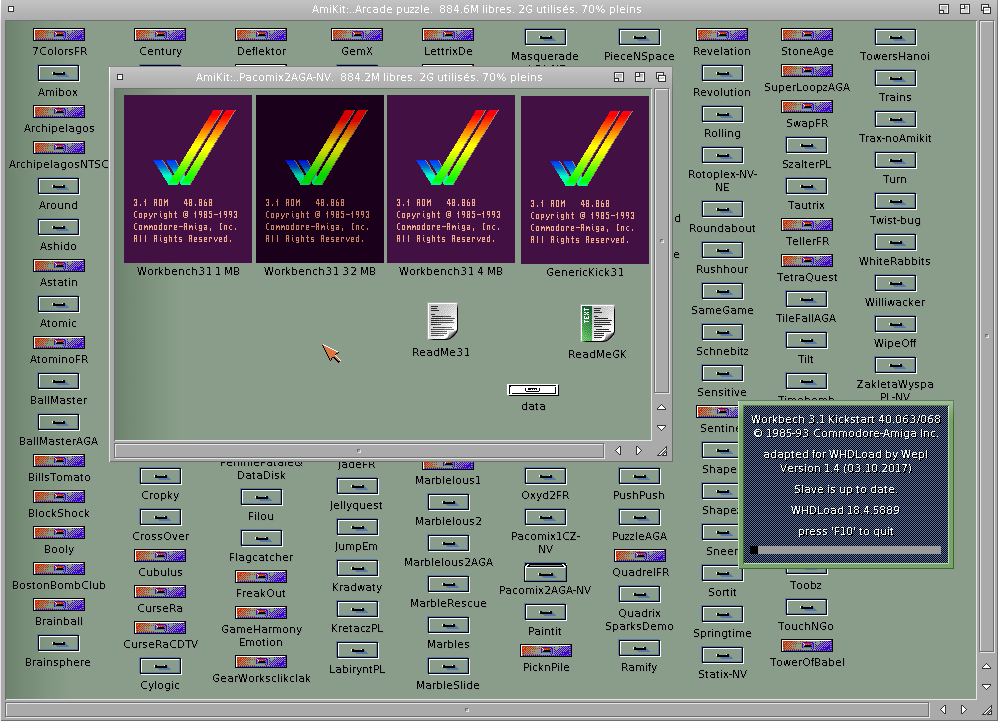Click the Pacomix2AGA-NV window vertical scrollbar
The width and height of the screenshot is (998, 721).
pos(661,241)
